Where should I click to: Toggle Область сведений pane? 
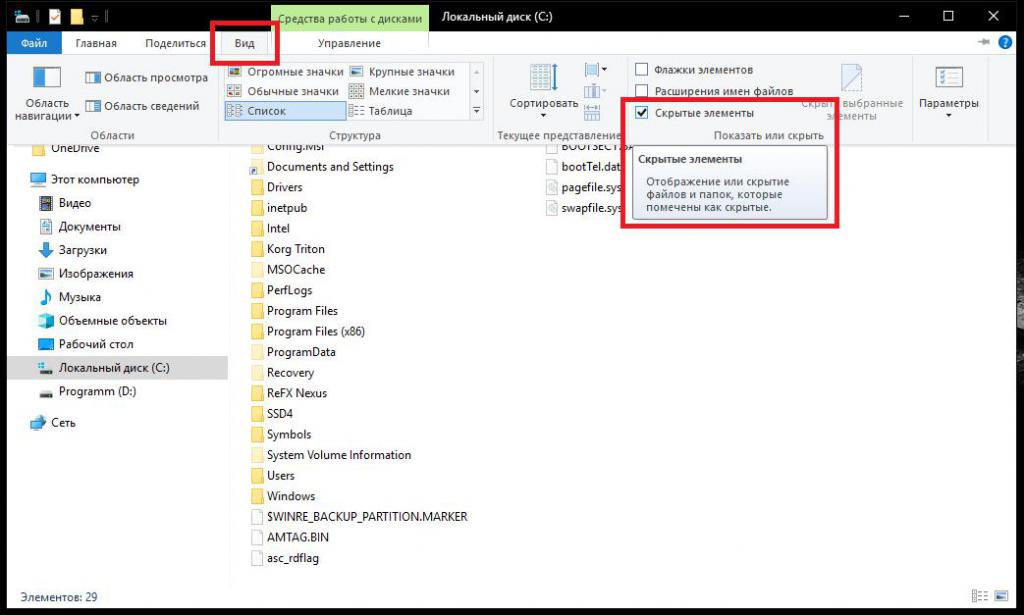tap(142, 106)
